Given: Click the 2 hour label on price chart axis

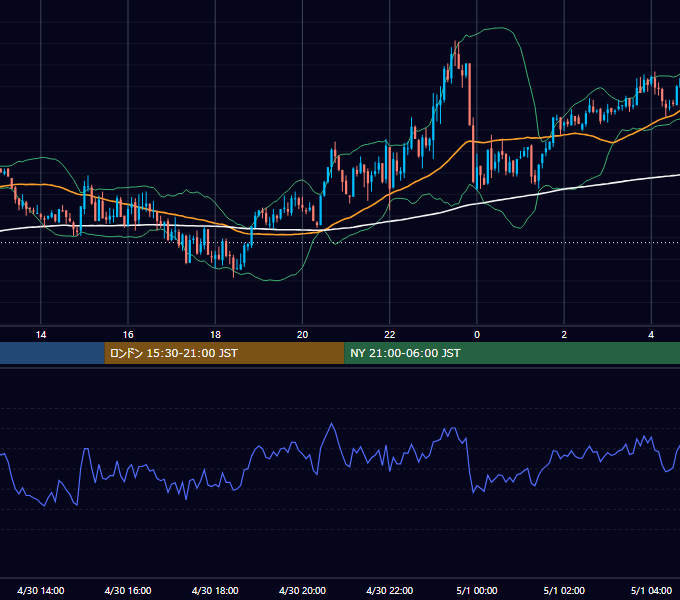Looking at the screenshot, I should click(564, 335).
